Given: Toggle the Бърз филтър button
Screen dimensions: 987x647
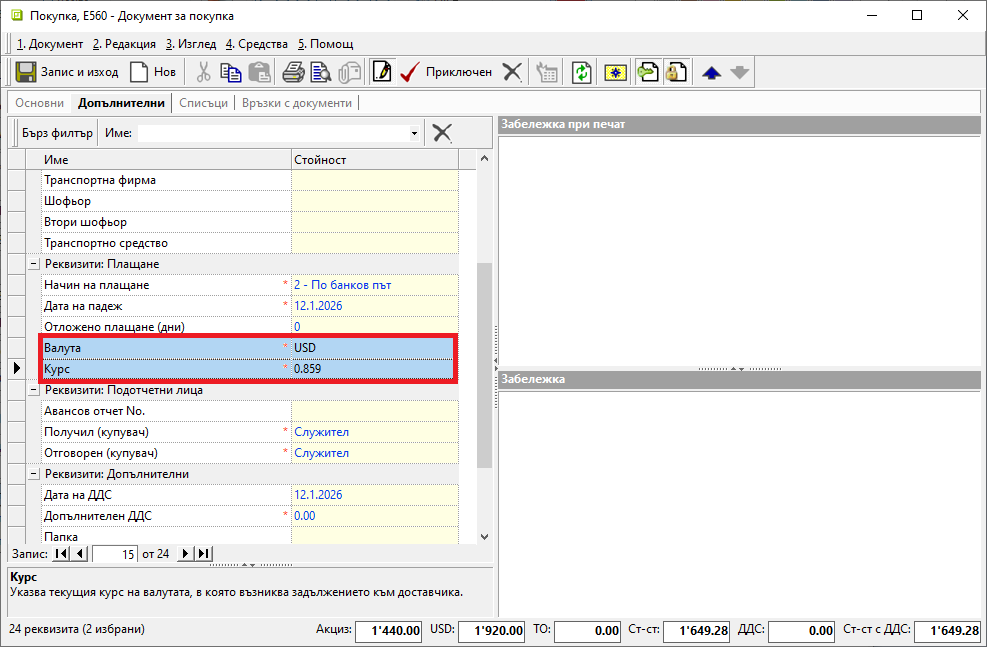Looking at the screenshot, I should [x=57, y=133].
